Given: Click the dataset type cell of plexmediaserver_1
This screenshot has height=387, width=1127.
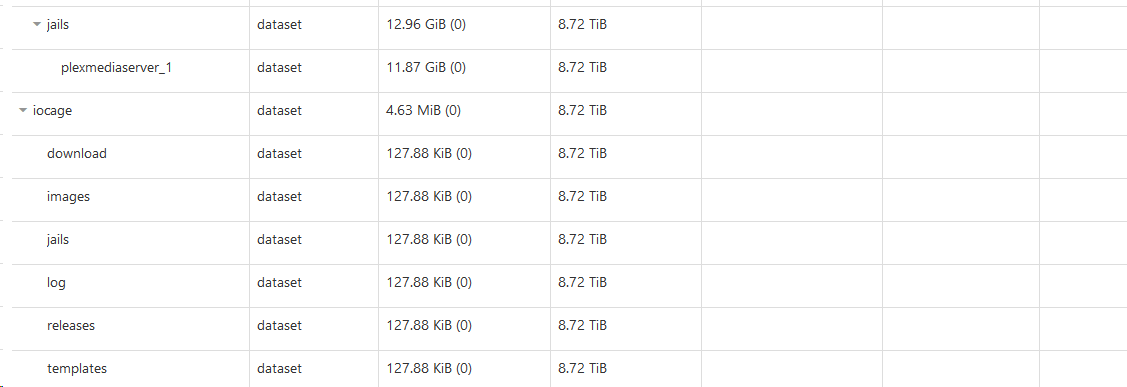Looking at the screenshot, I should [x=280, y=68].
